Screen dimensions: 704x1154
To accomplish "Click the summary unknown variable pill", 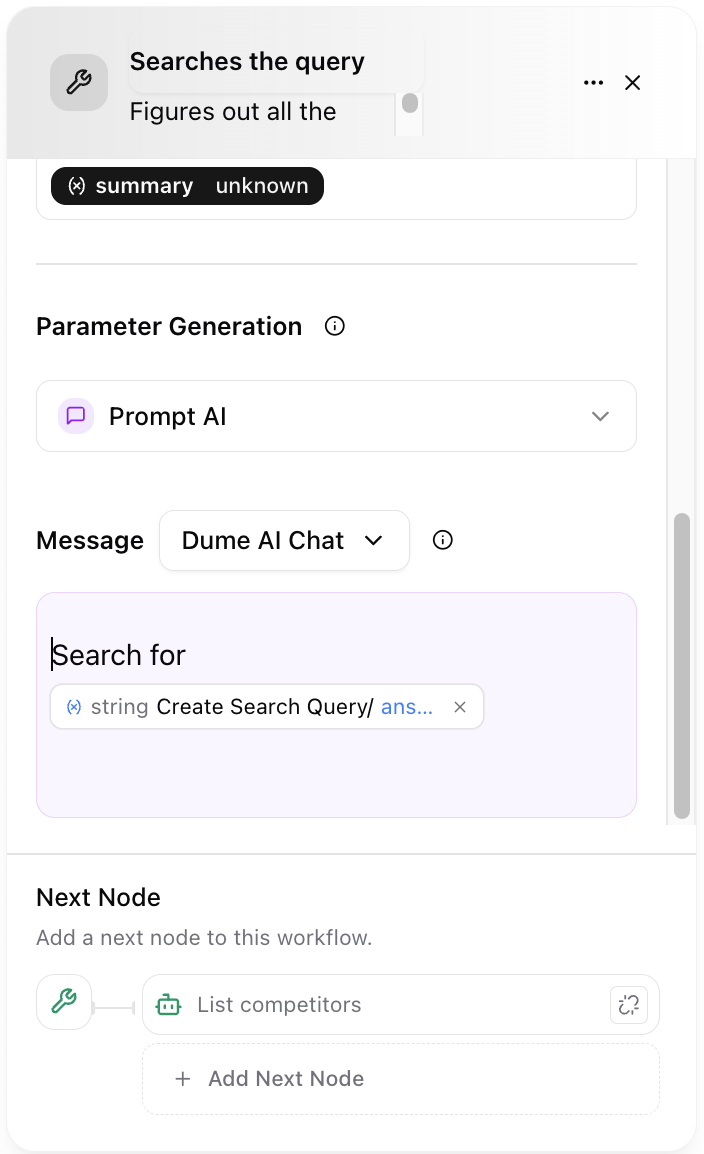I will pos(186,185).
